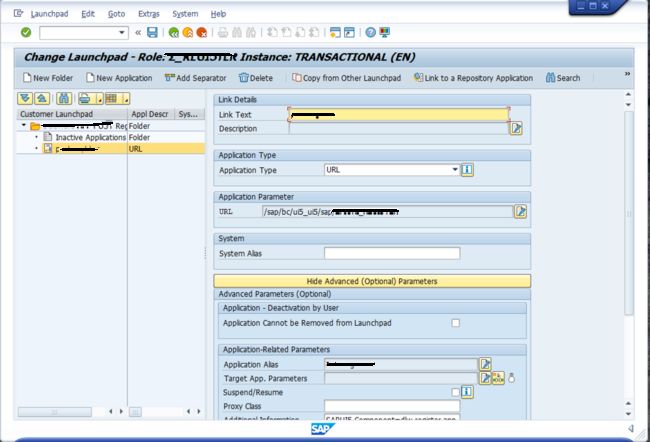Click the Expand All tree icon

[x=25, y=98]
